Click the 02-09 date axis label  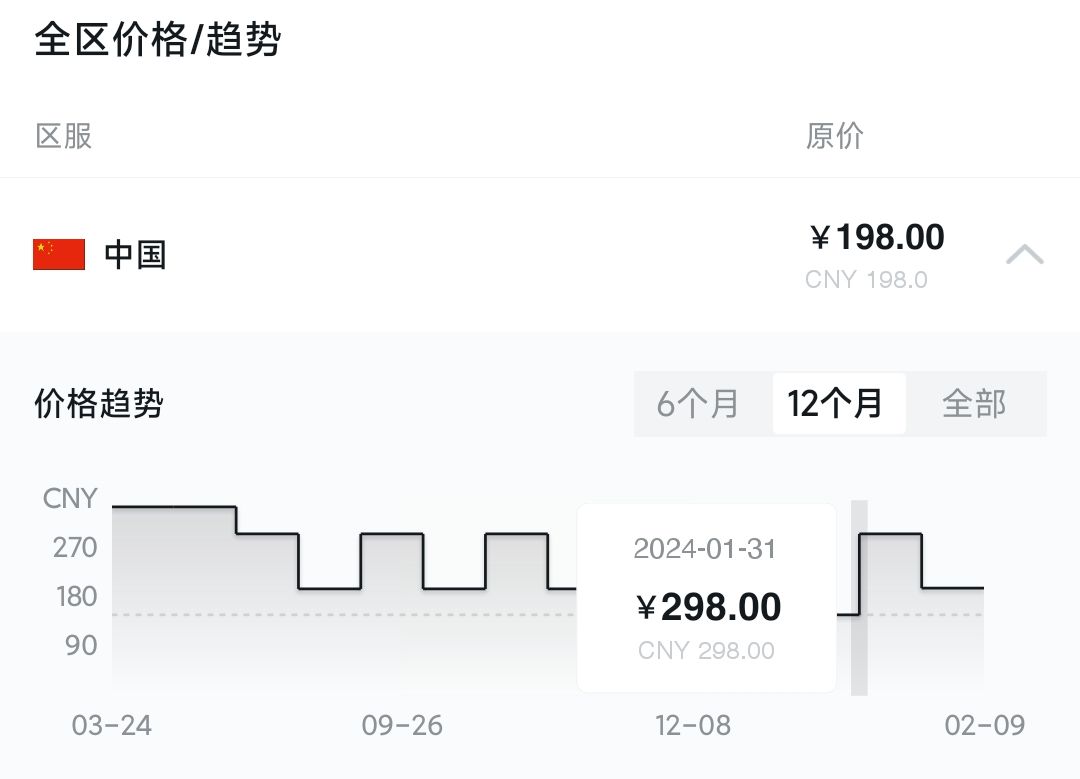[985, 725]
